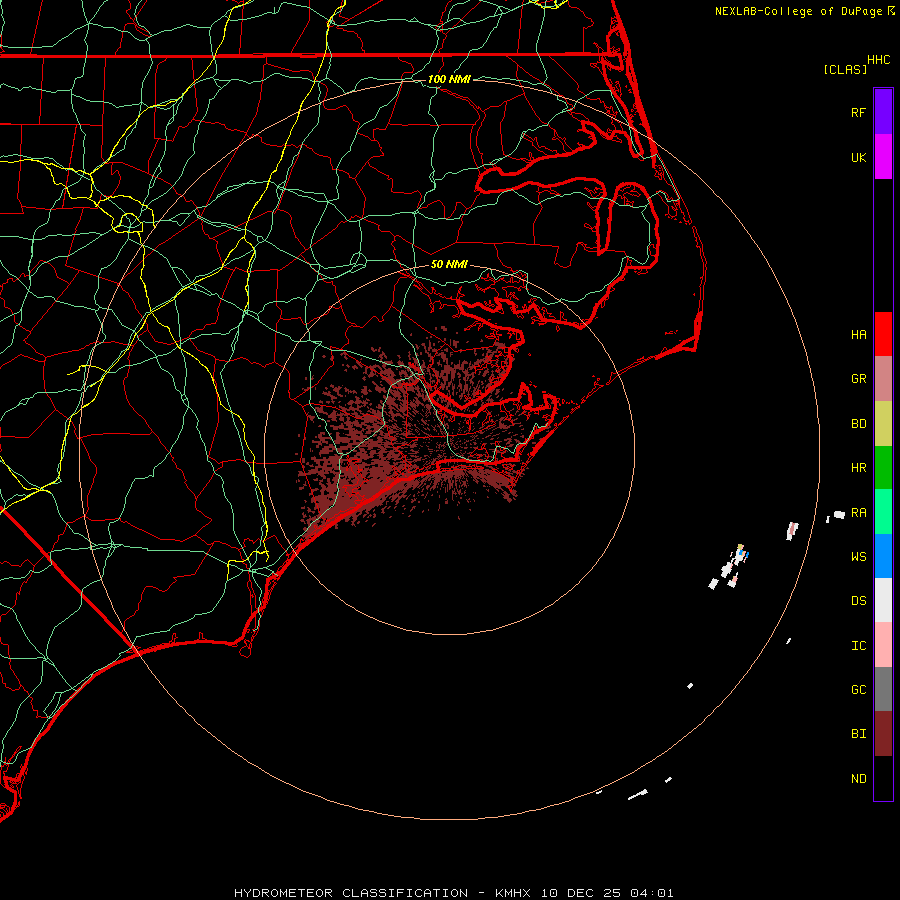Click the ND black legend swatch
This screenshot has width=900, height=900.
pos(883,778)
